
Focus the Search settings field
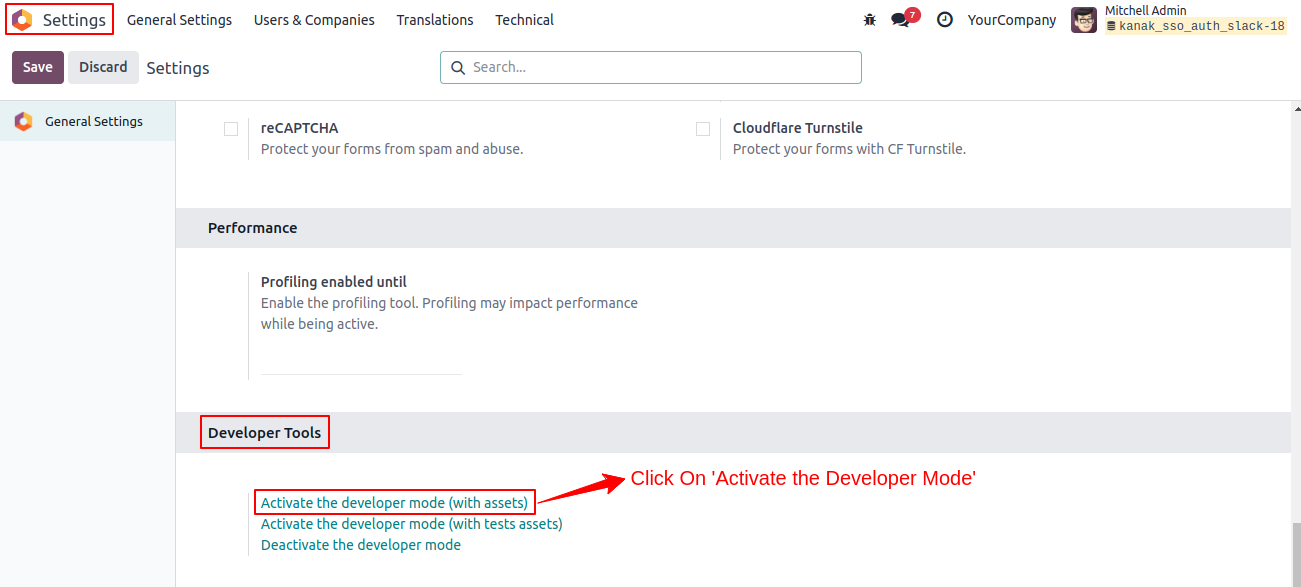click(651, 67)
